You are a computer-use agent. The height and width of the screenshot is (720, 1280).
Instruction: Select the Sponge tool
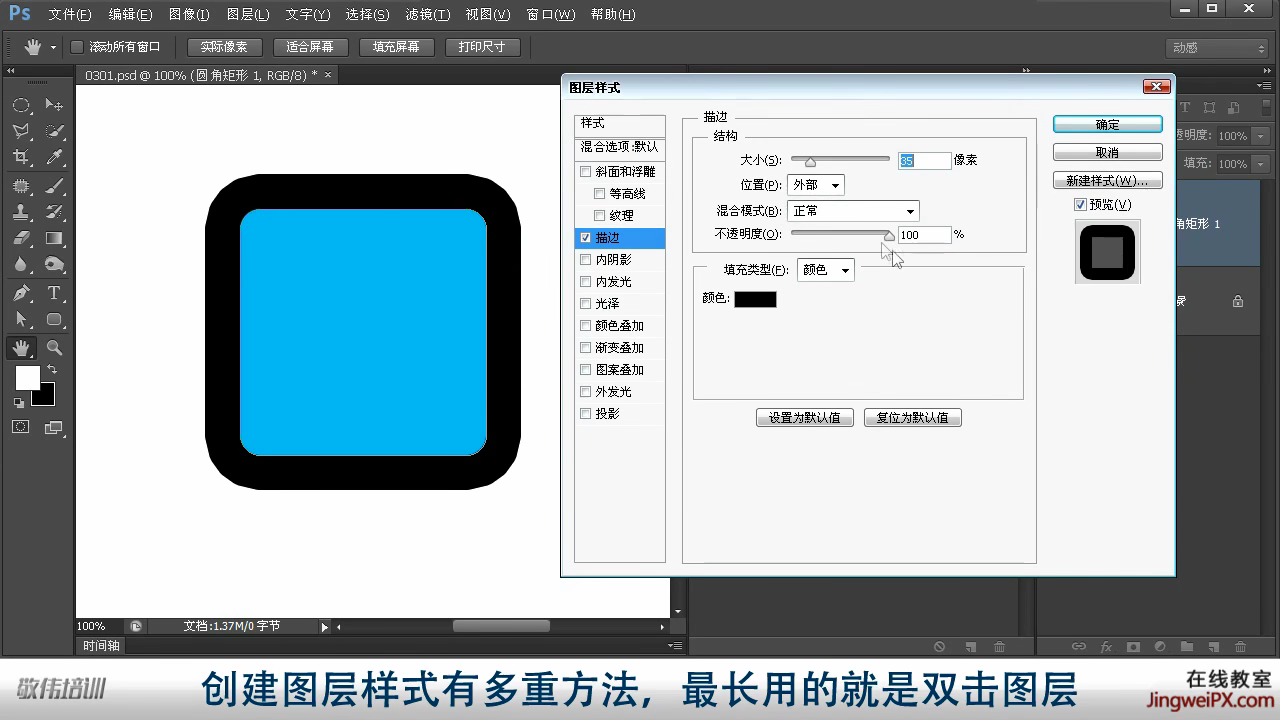(55, 264)
